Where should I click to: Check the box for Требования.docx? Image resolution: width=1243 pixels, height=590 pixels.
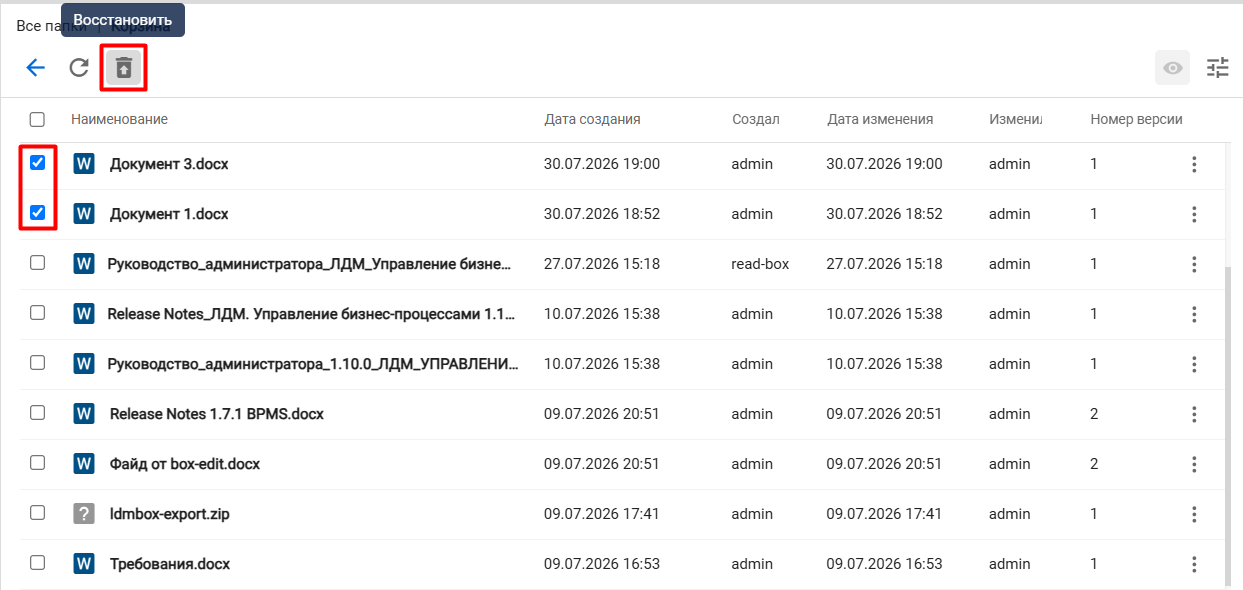click(37, 563)
